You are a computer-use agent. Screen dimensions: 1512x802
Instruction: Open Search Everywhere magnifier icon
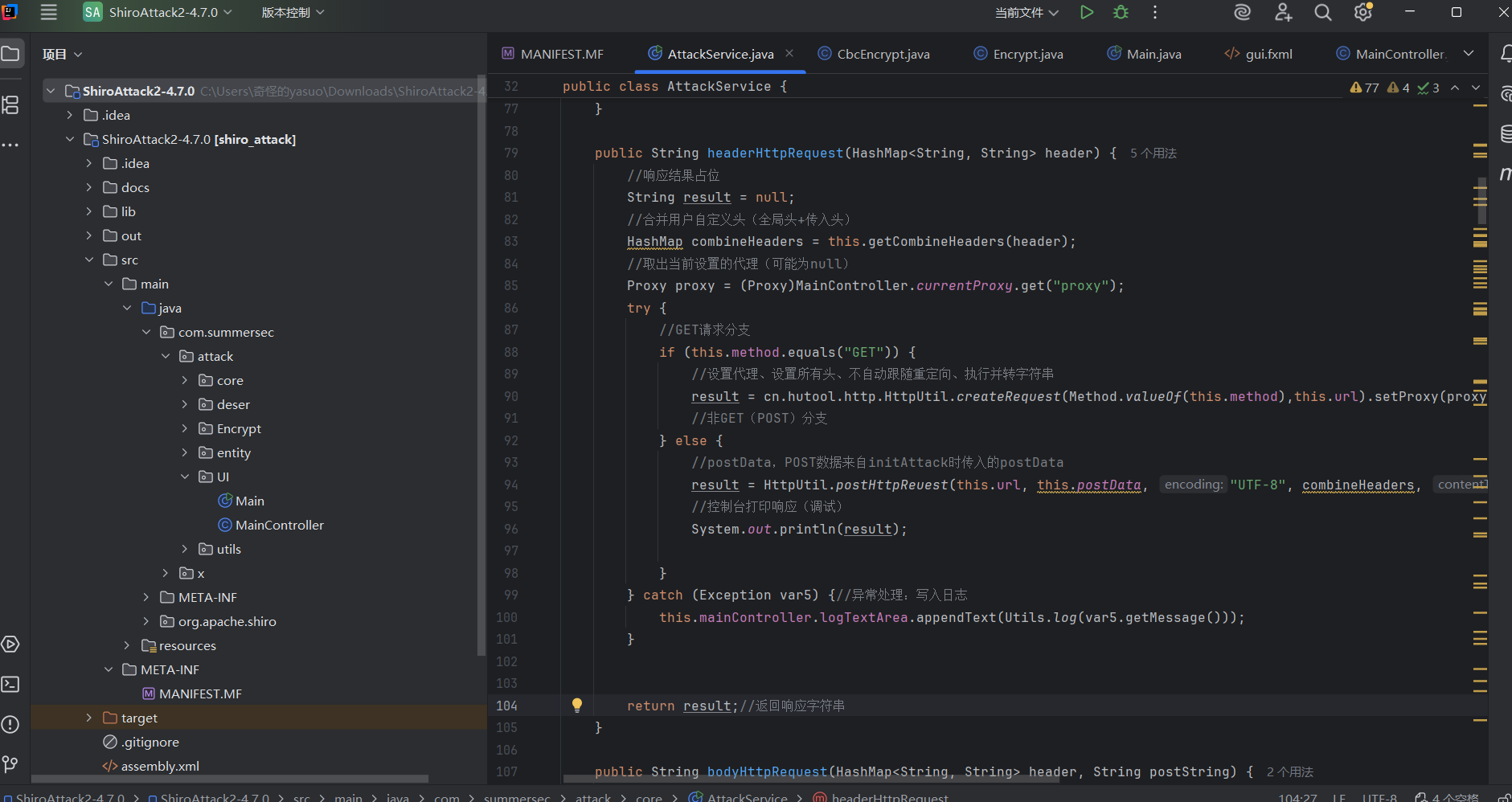pyautogui.click(x=1322, y=12)
